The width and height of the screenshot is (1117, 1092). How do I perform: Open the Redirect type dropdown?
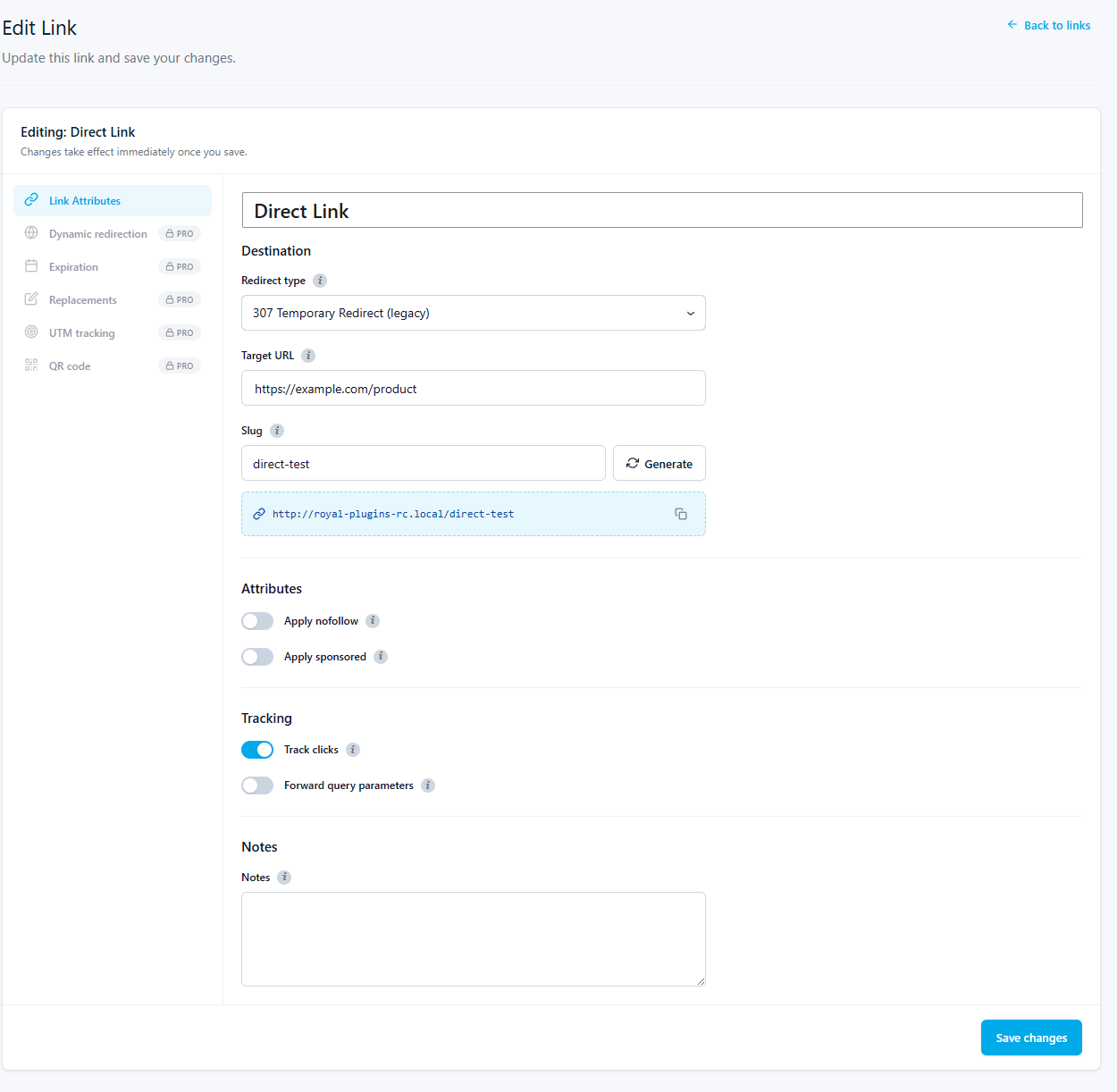pos(474,313)
